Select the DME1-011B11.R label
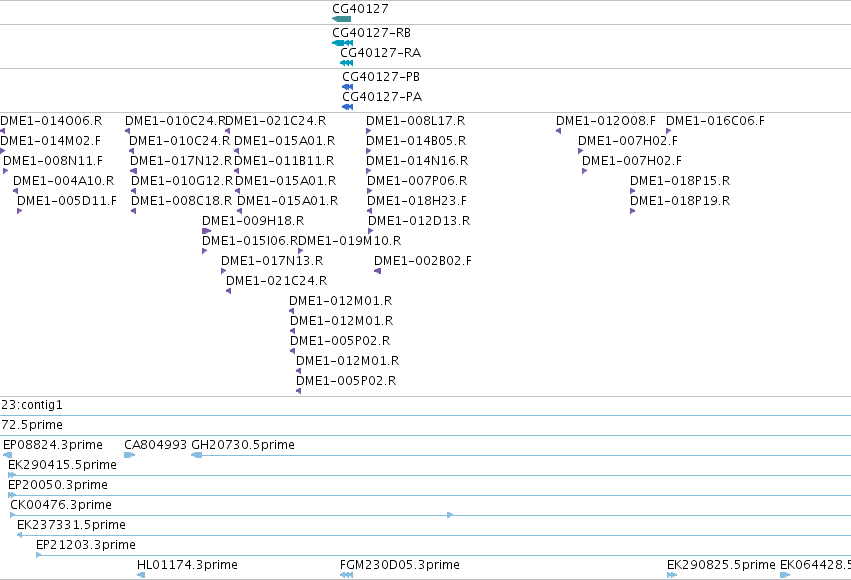The height and width of the screenshot is (580, 851). coord(284,161)
